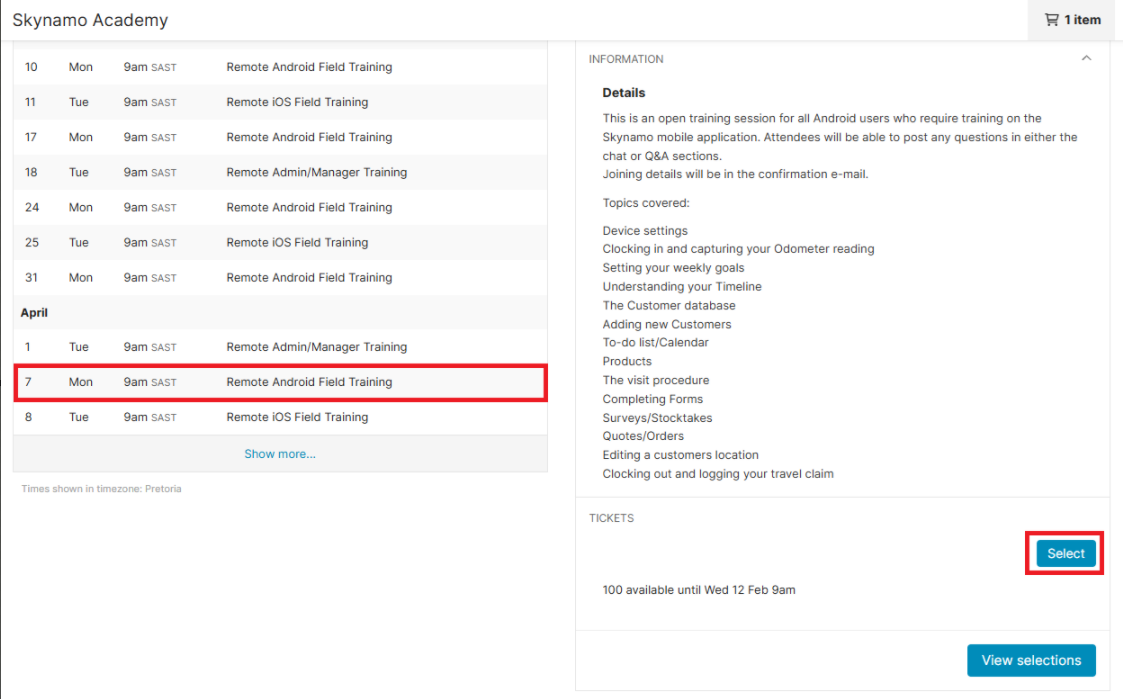Screen dimensions: 1123x699
Task: Open the shopping cart with 1 item
Action: 1073,20
